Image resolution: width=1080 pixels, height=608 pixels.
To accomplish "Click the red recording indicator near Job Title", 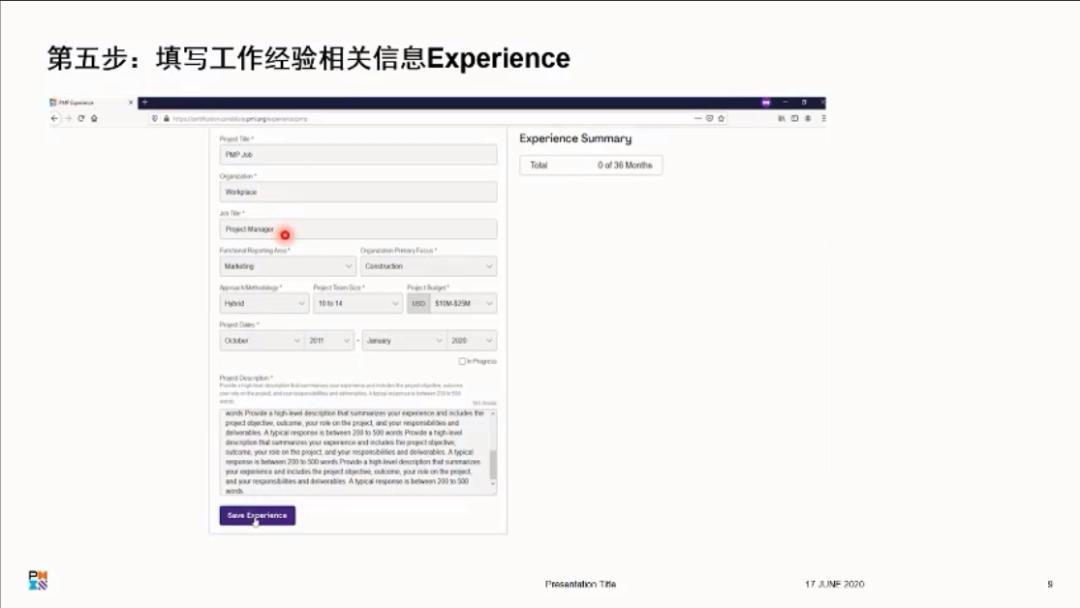I will 285,234.
